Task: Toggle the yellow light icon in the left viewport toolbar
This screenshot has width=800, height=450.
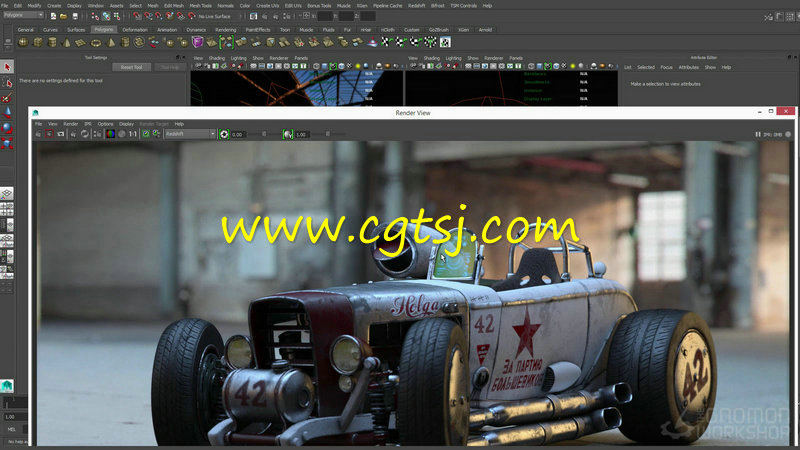Action: point(358,66)
